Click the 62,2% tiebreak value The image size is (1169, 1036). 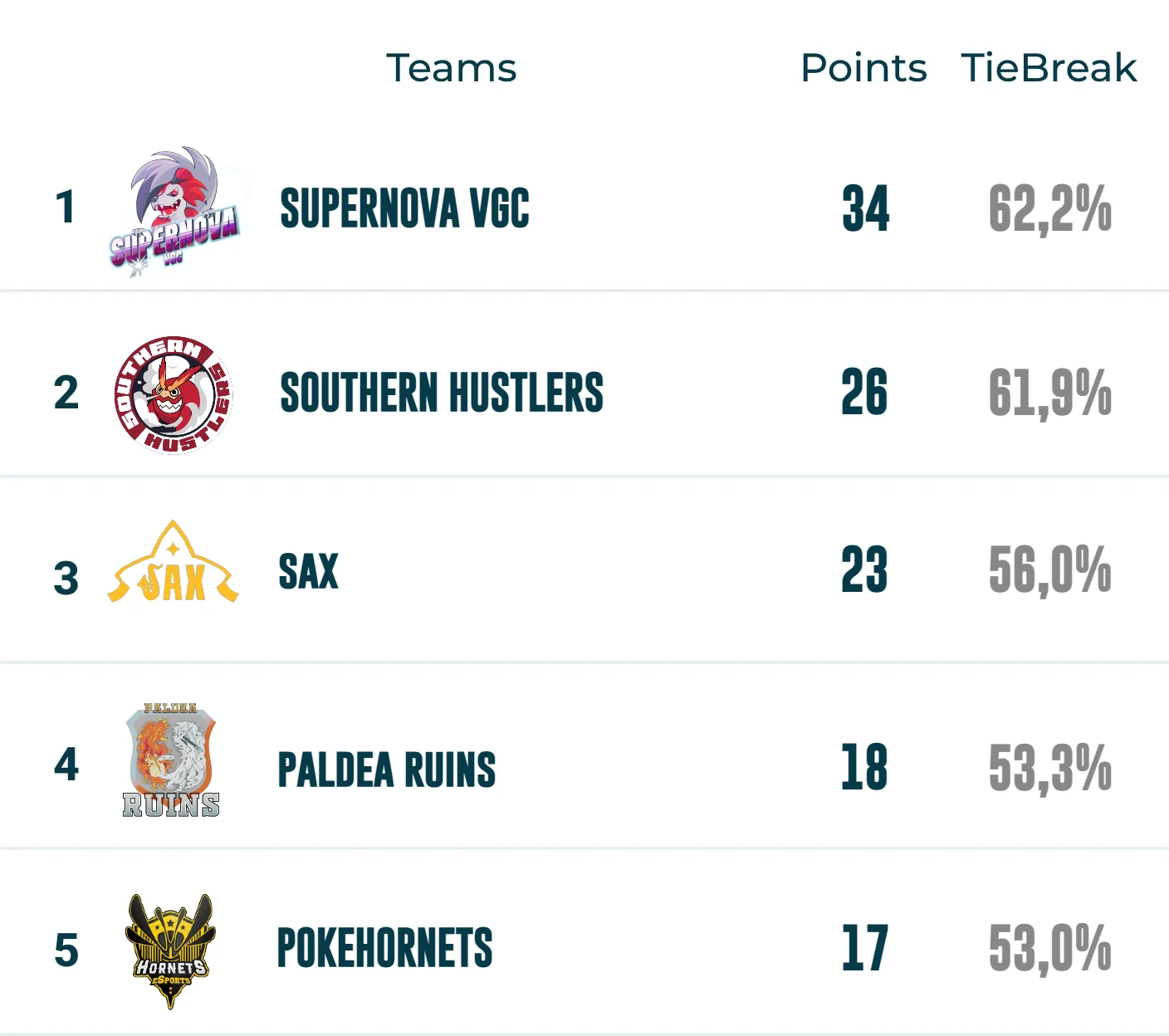coord(1050,208)
